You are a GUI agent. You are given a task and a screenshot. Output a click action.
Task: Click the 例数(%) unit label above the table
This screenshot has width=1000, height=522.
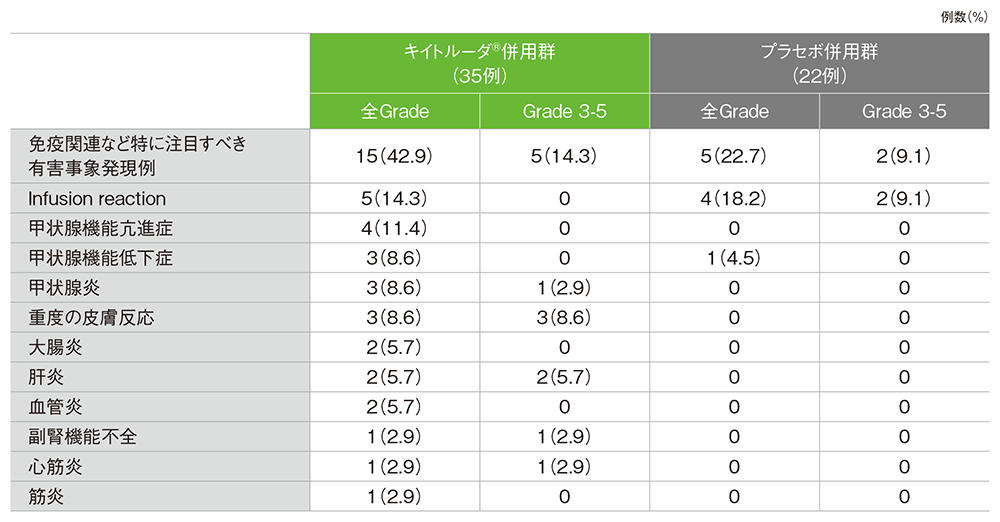click(x=965, y=17)
